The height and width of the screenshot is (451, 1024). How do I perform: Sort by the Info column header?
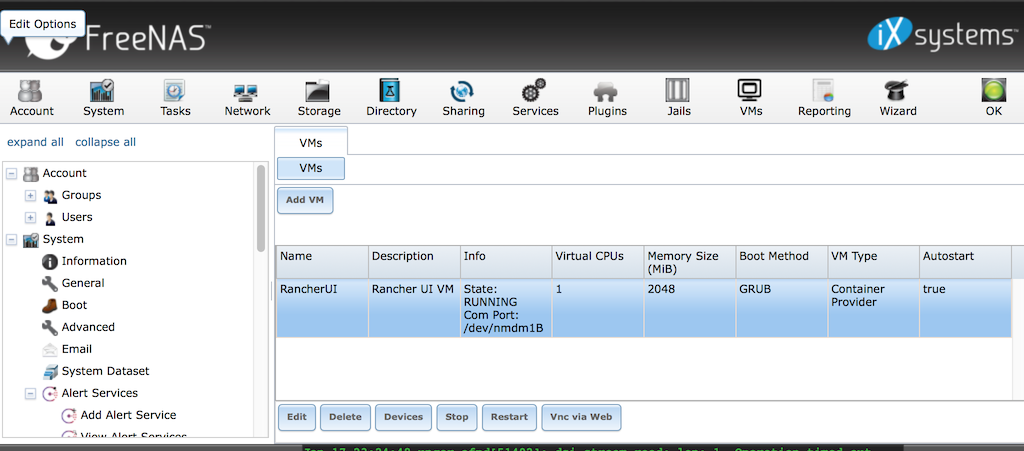click(x=506, y=262)
